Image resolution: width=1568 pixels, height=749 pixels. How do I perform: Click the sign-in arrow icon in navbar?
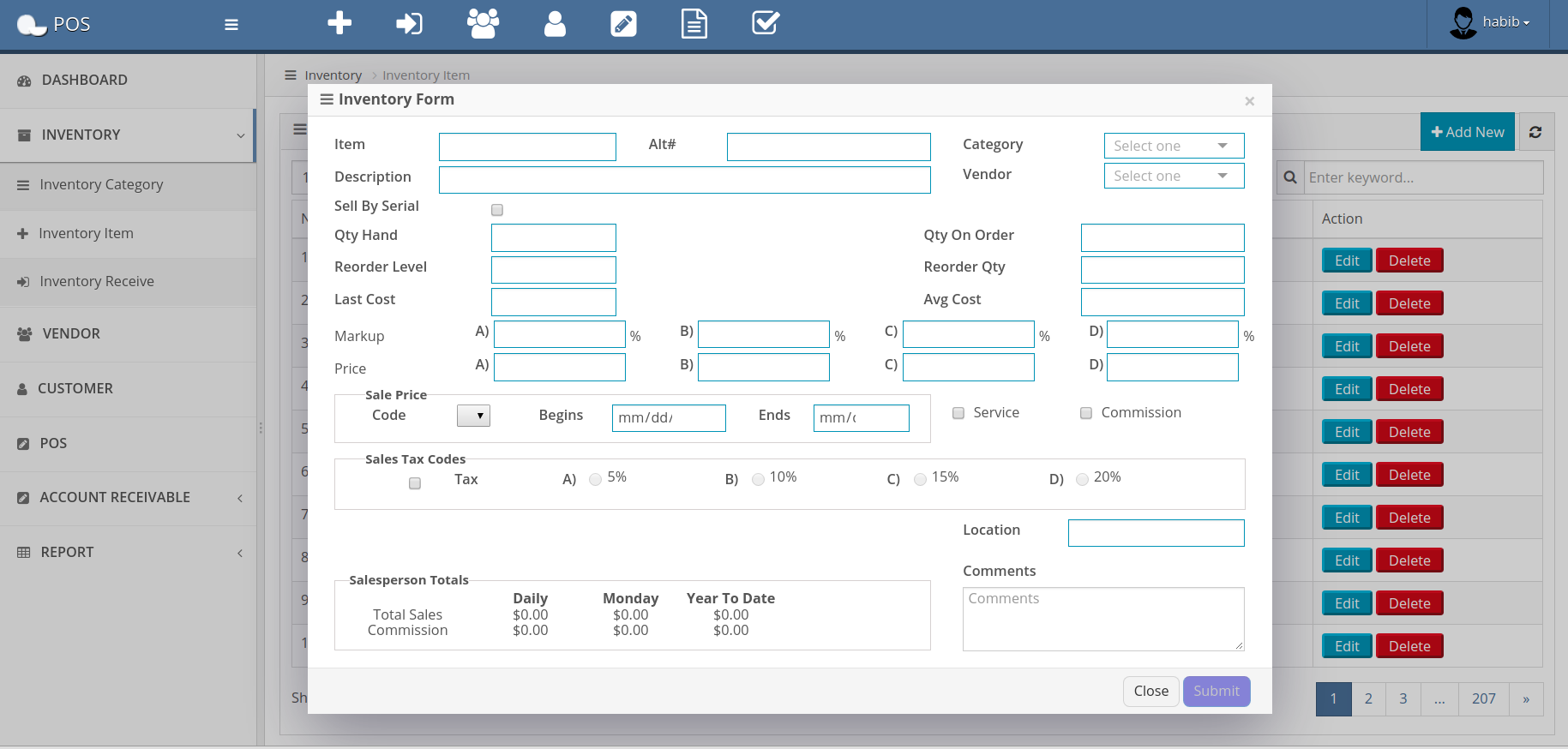tap(409, 23)
